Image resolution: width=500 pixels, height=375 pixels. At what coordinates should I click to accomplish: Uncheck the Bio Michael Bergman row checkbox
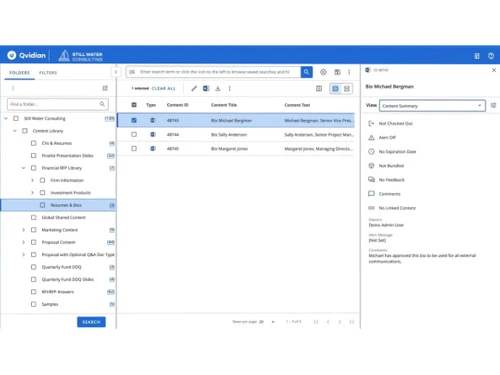(134, 120)
